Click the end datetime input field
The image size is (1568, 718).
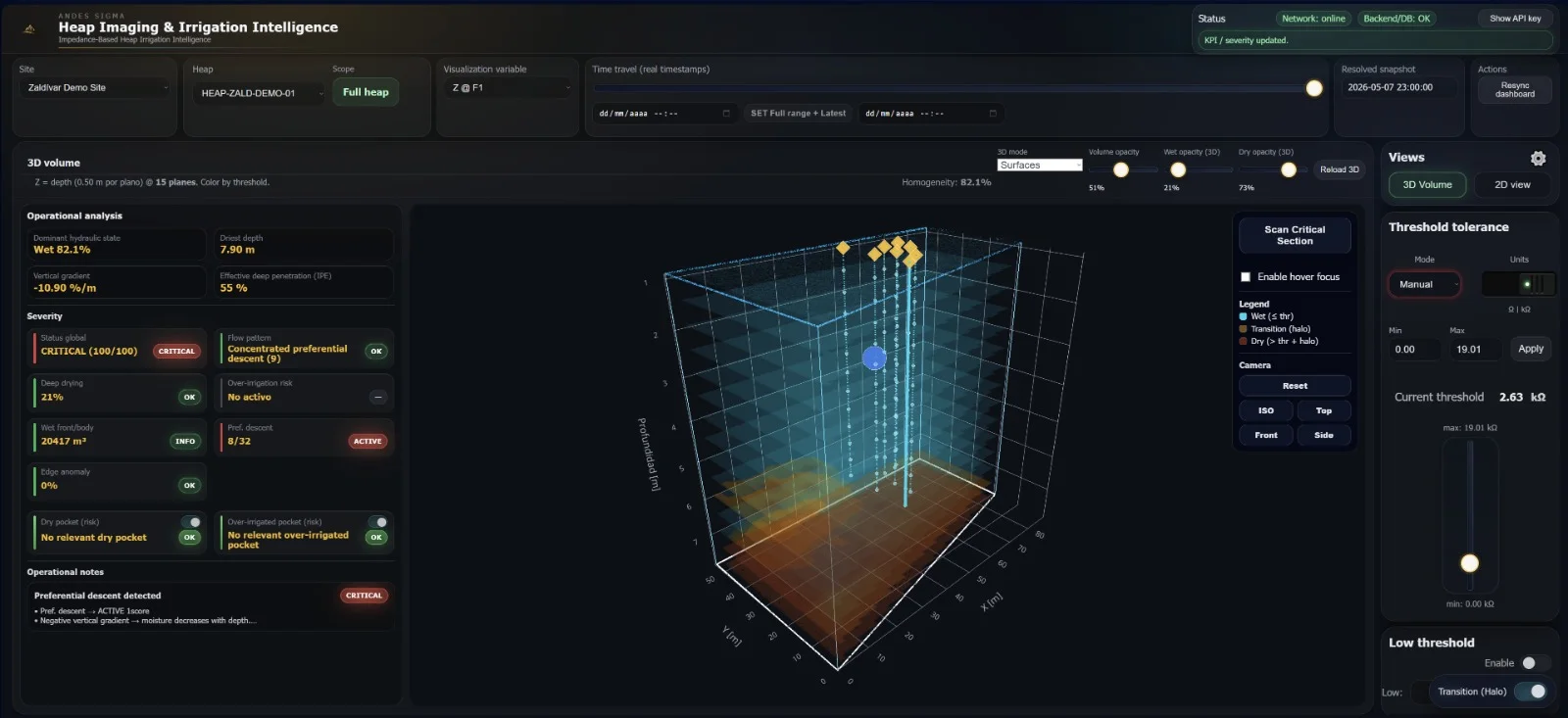point(931,114)
